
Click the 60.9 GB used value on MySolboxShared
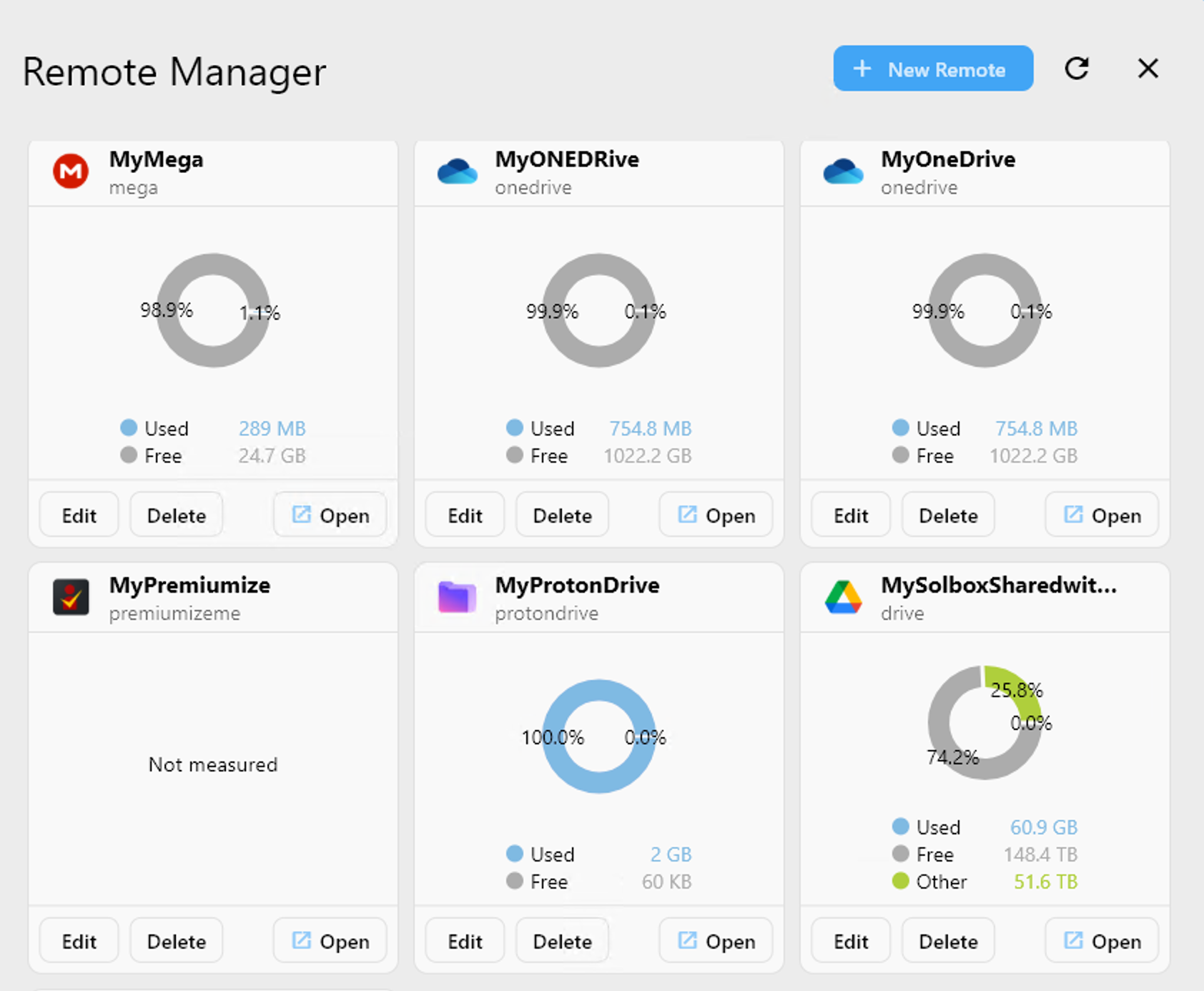[x=1044, y=827]
